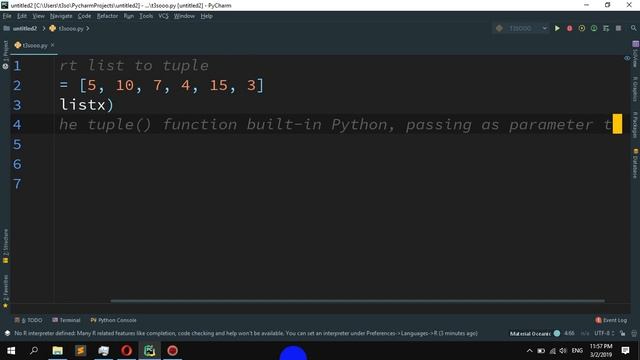This screenshot has width=640, height=360.
Task: Open the R Packages side panel
Action: pyautogui.click(x=635, y=125)
